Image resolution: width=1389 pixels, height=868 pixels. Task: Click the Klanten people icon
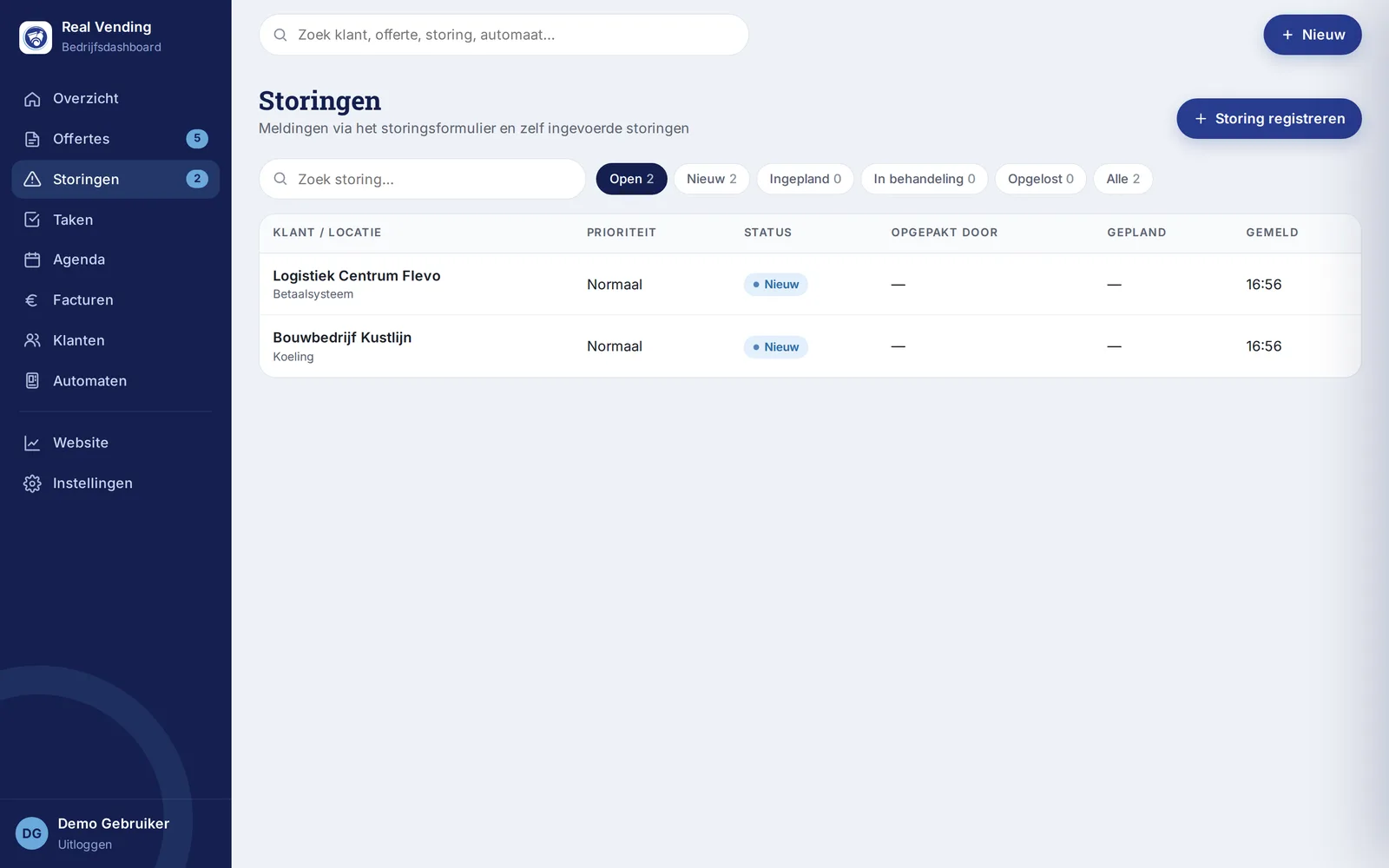(32, 340)
